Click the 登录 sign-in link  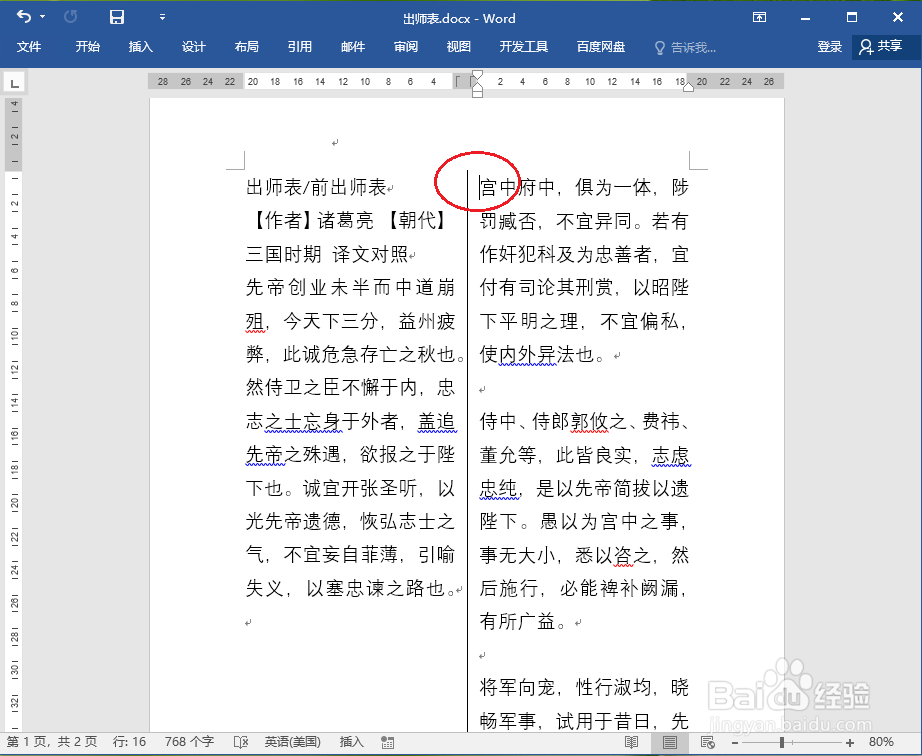[829, 47]
